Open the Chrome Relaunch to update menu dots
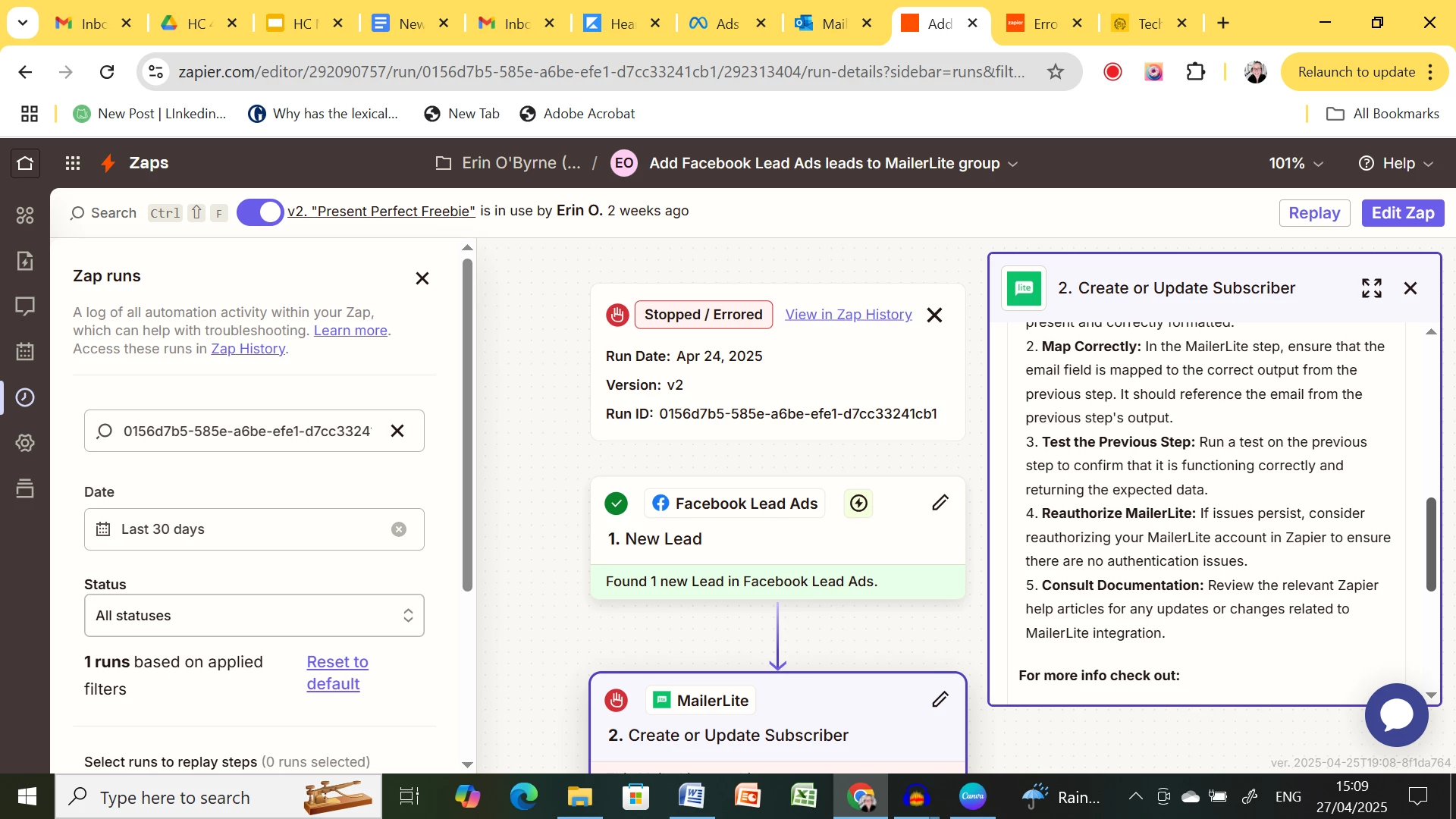The width and height of the screenshot is (1456, 819). pyautogui.click(x=1430, y=72)
